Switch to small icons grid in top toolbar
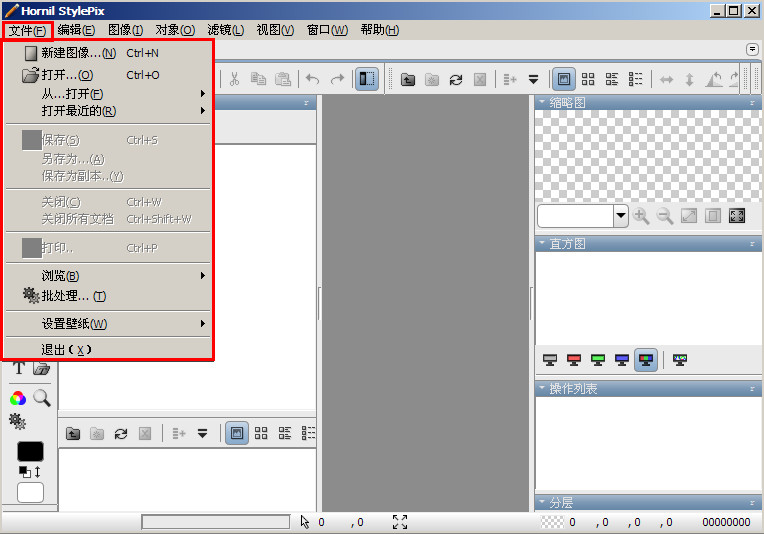 click(588, 79)
